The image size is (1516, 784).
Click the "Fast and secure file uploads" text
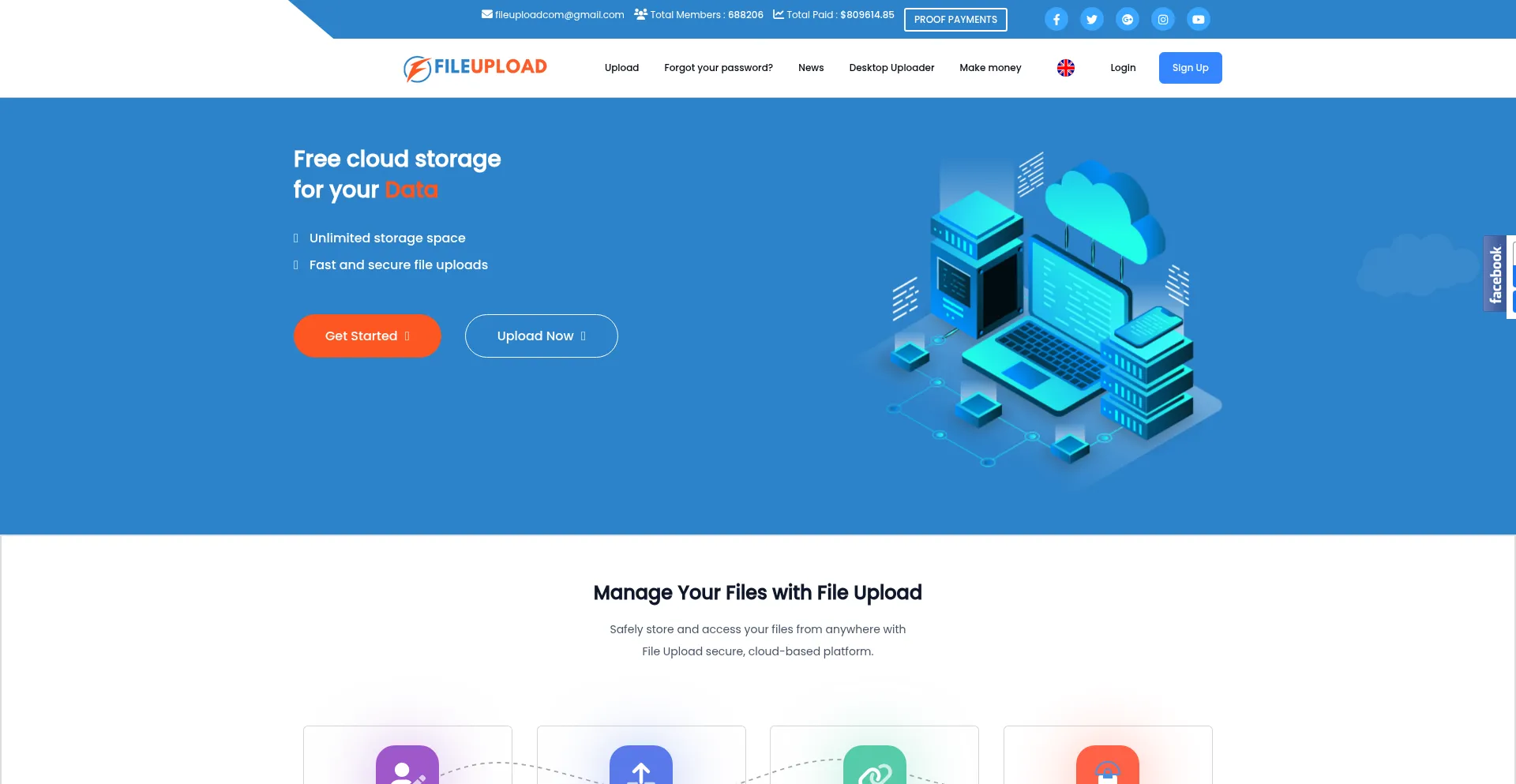pyautogui.click(x=399, y=264)
